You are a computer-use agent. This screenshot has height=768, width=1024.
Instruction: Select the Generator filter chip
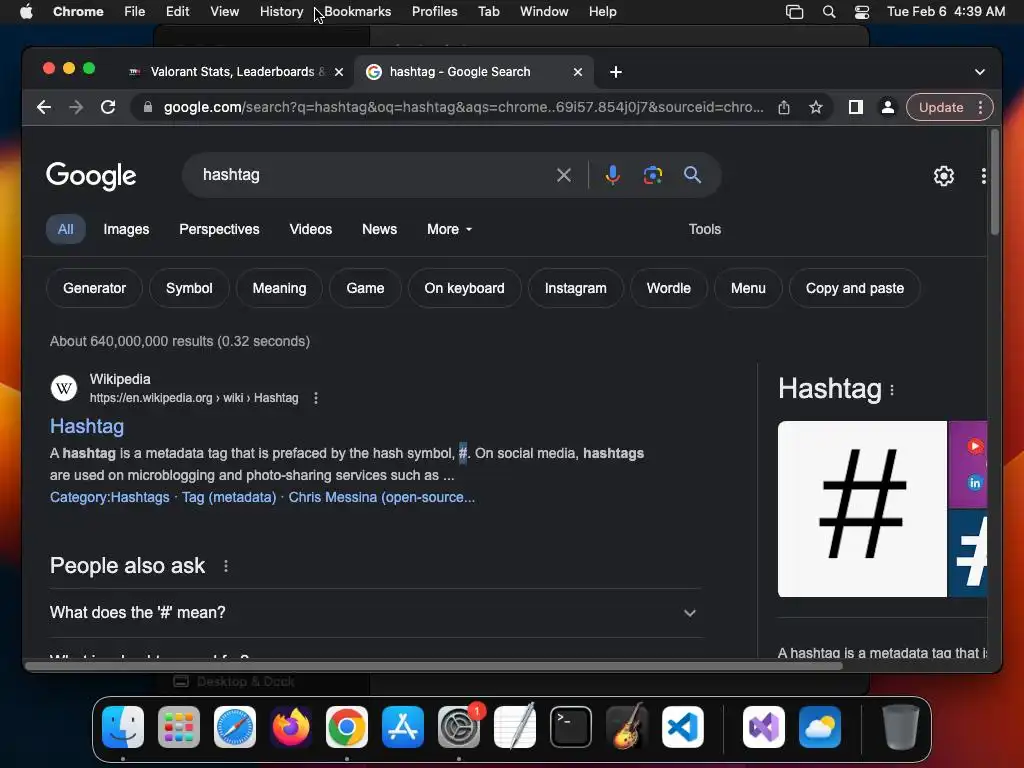[95, 288]
